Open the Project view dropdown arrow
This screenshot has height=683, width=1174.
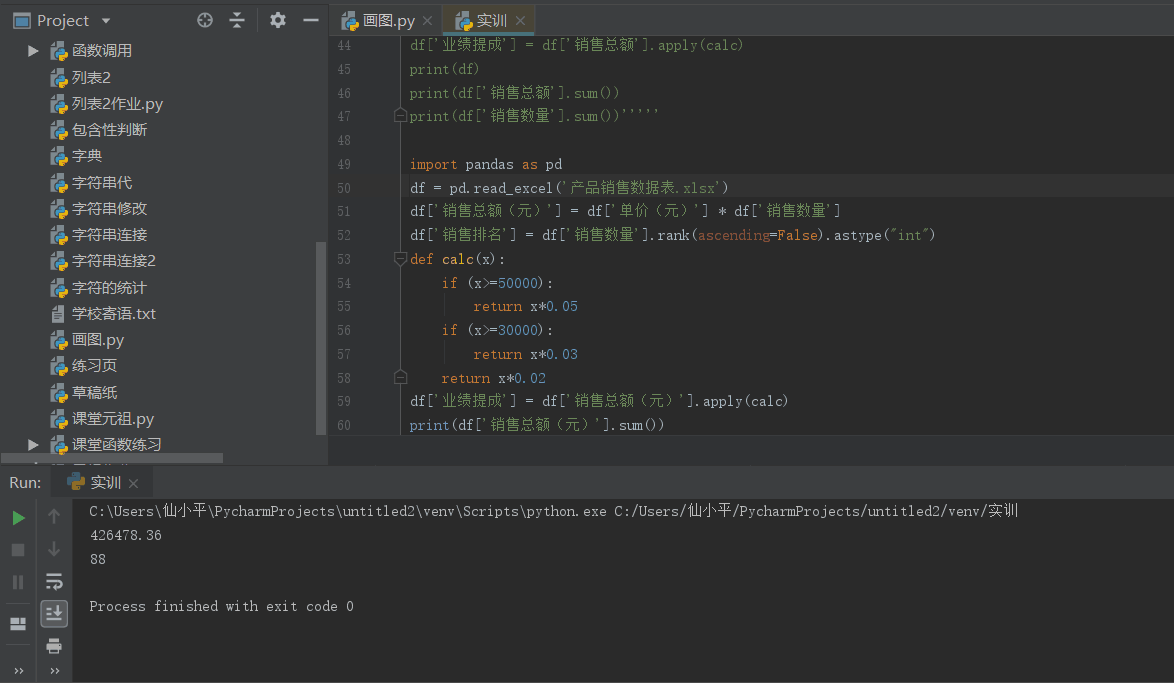tap(106, 21)
